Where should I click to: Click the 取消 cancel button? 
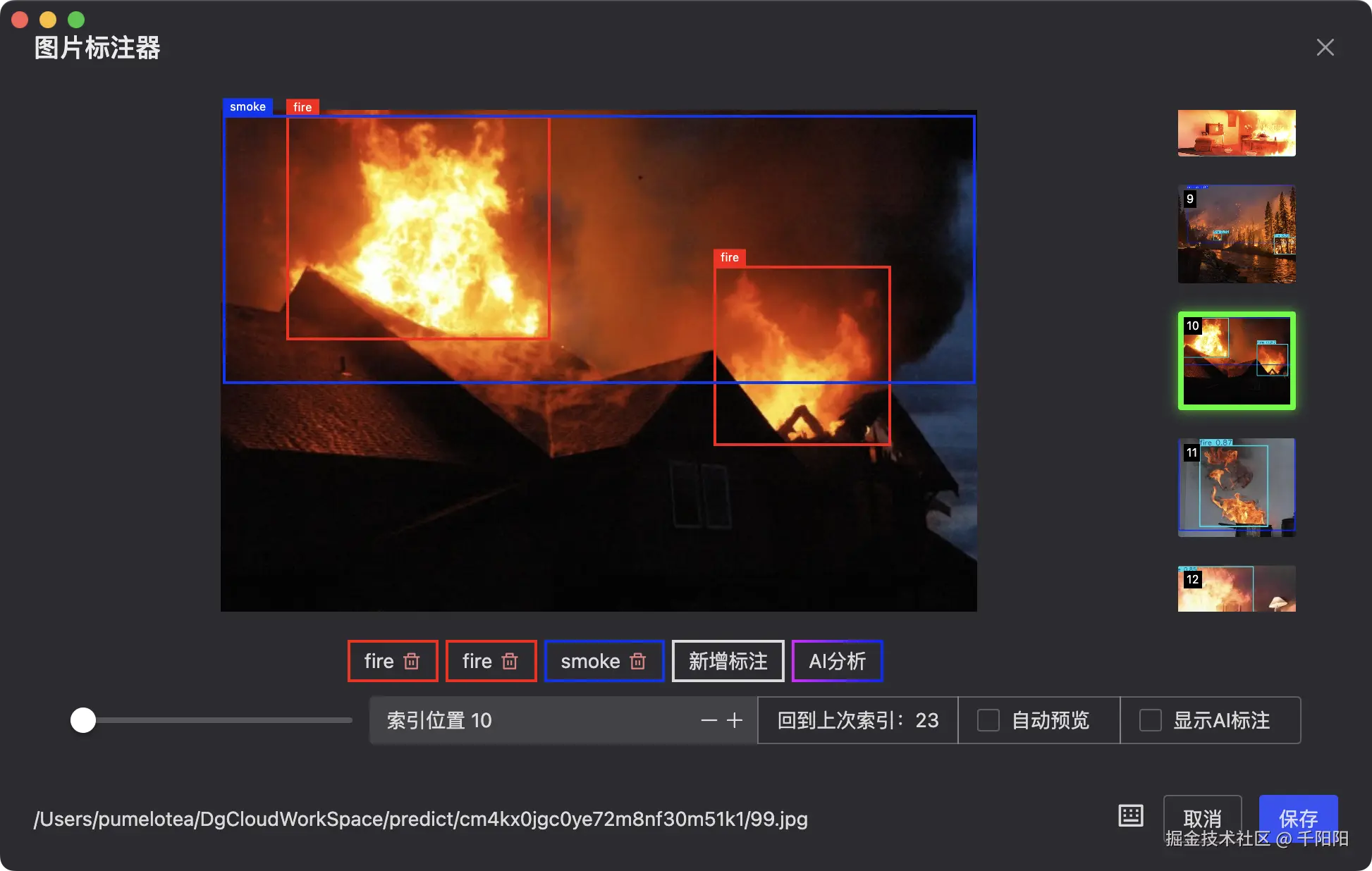pyautogui.click(x=1202, y=816)
